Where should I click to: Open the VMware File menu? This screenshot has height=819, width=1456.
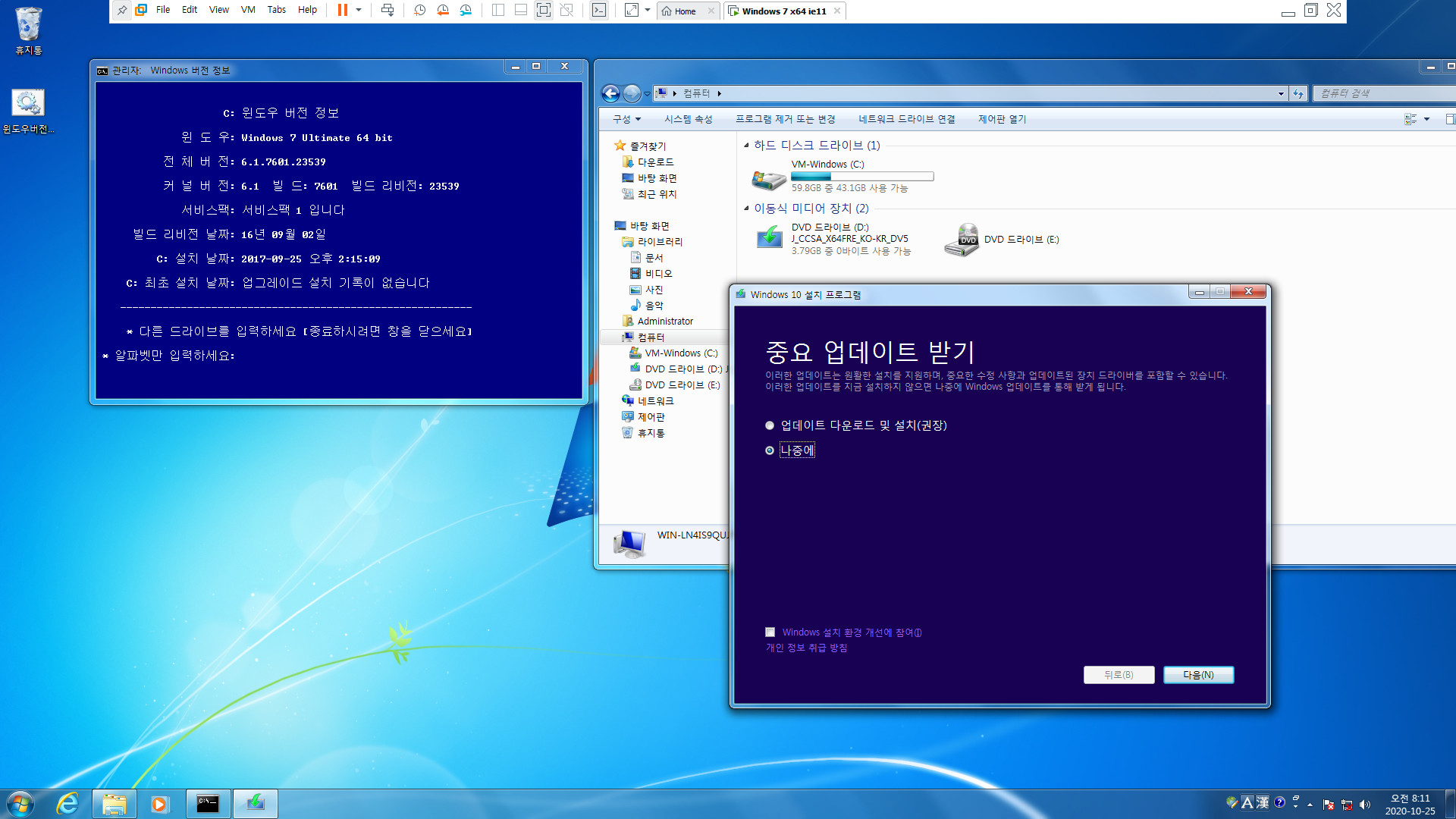(163, 10)
